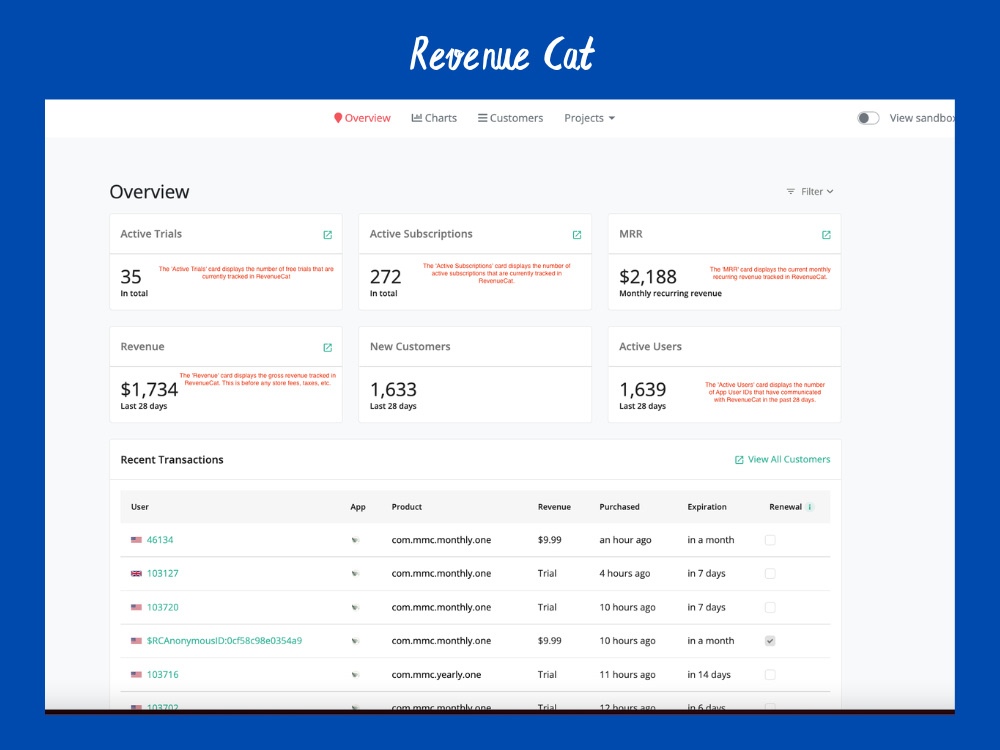Click the Renewal column header label
Screen dimensions: 1000x750
click(786, 507)
